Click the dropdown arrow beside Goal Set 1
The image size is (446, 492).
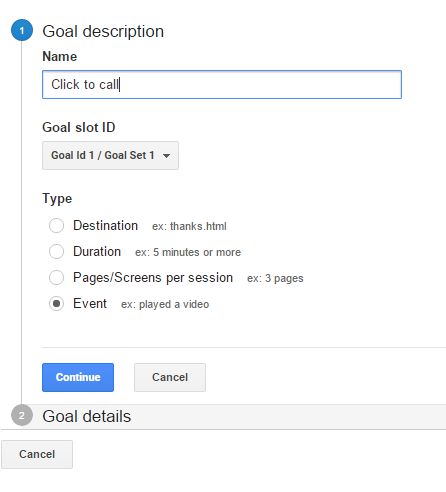click(166, 156)
